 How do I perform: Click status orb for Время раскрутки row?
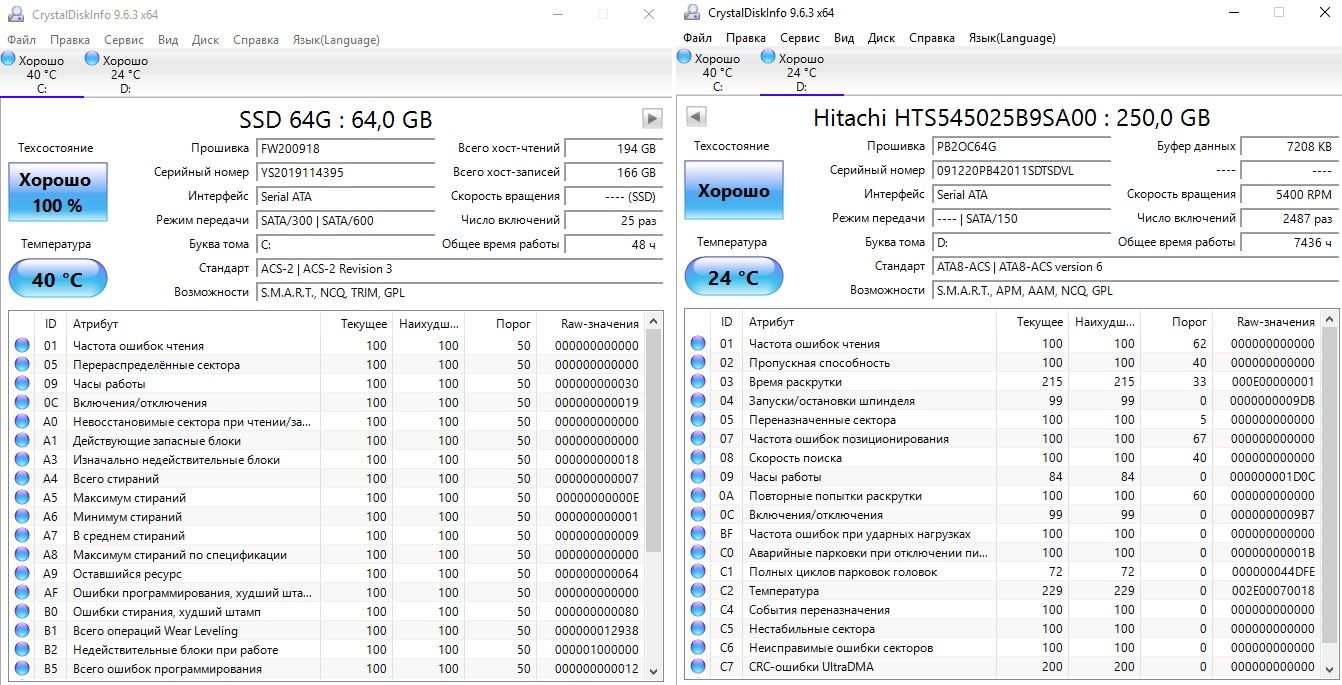[698, 382]
